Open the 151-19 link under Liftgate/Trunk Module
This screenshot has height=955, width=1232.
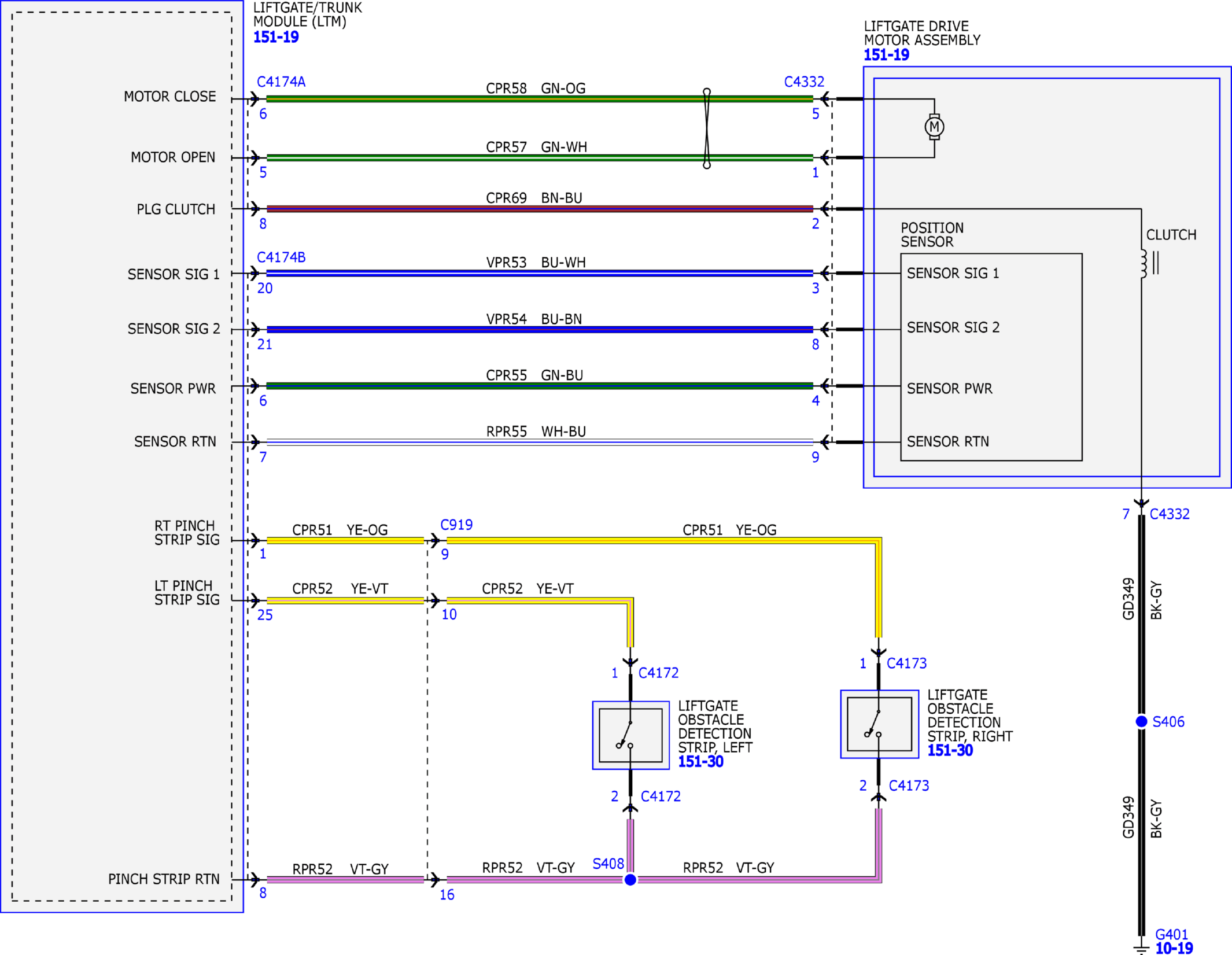click(276, 37)
